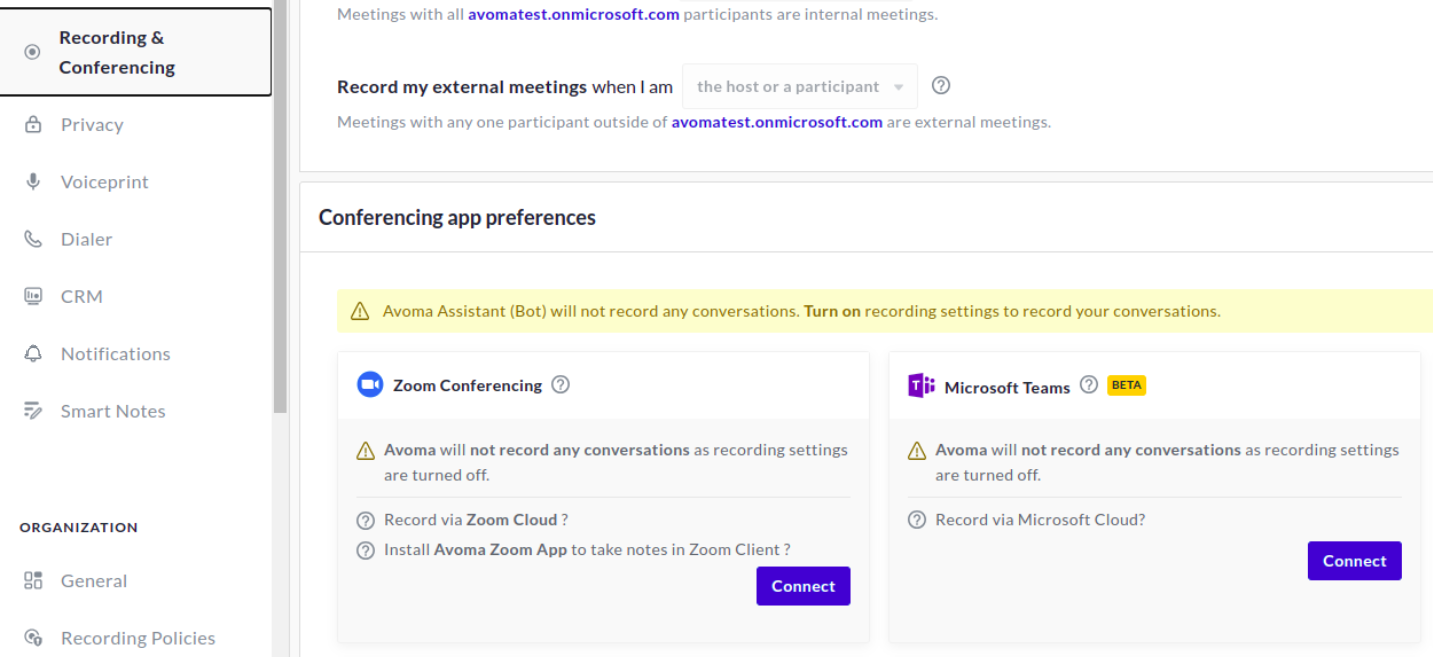Open organization General settings
This screenshot has width=1433, height=657.
[x=94, y=581]
